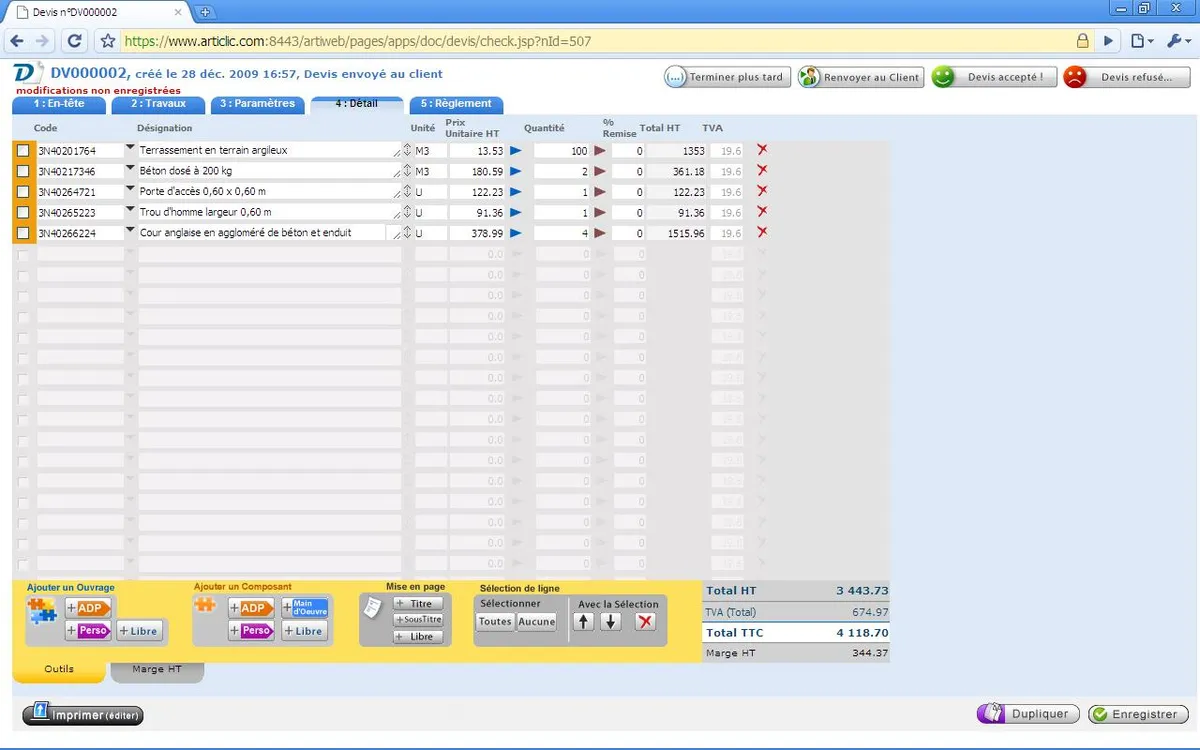Switch to the 5 : Règlement tab

456,104
